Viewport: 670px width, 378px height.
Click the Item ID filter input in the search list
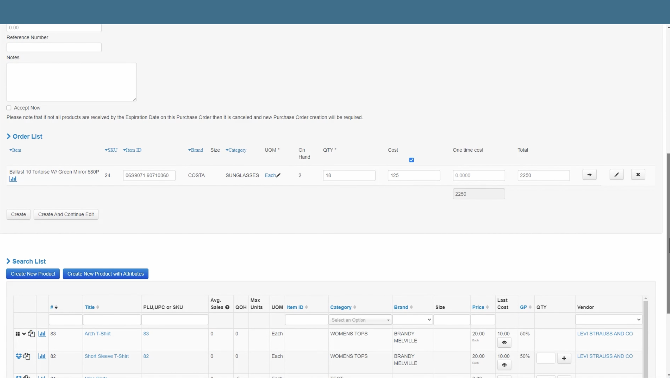coord(306,320)
